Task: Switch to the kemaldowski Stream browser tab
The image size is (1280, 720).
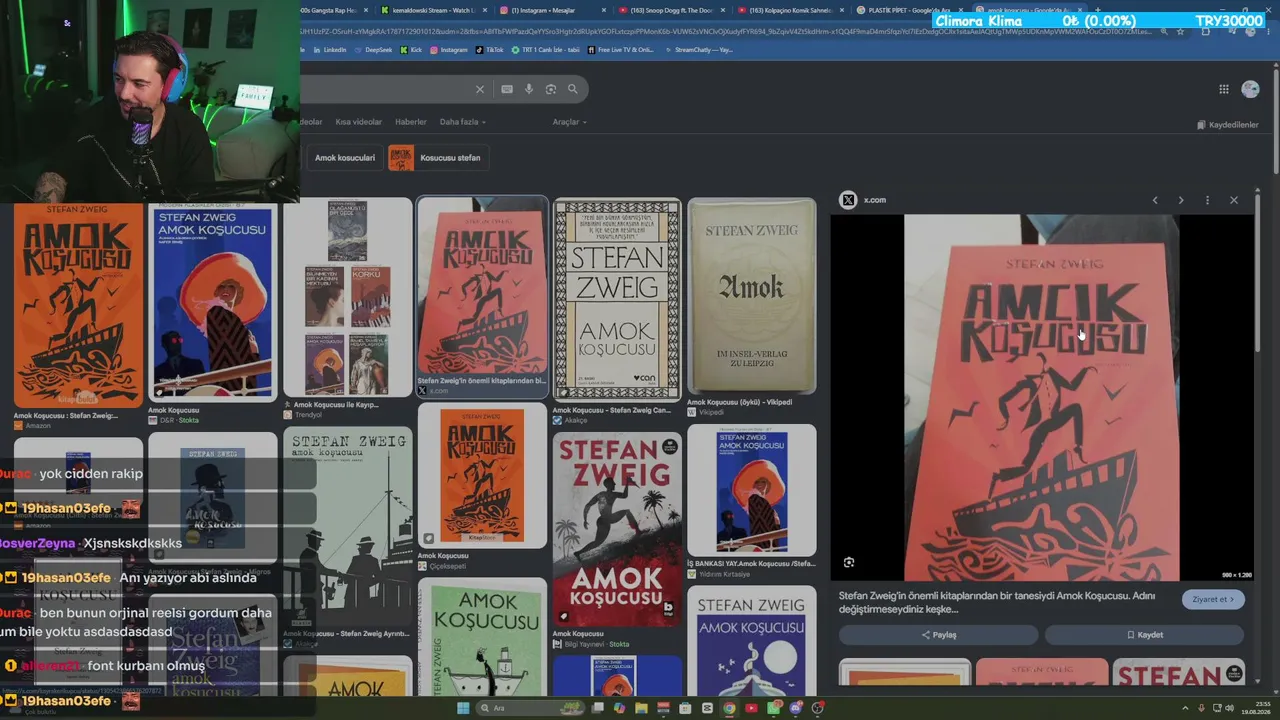Action: point(435,10)
